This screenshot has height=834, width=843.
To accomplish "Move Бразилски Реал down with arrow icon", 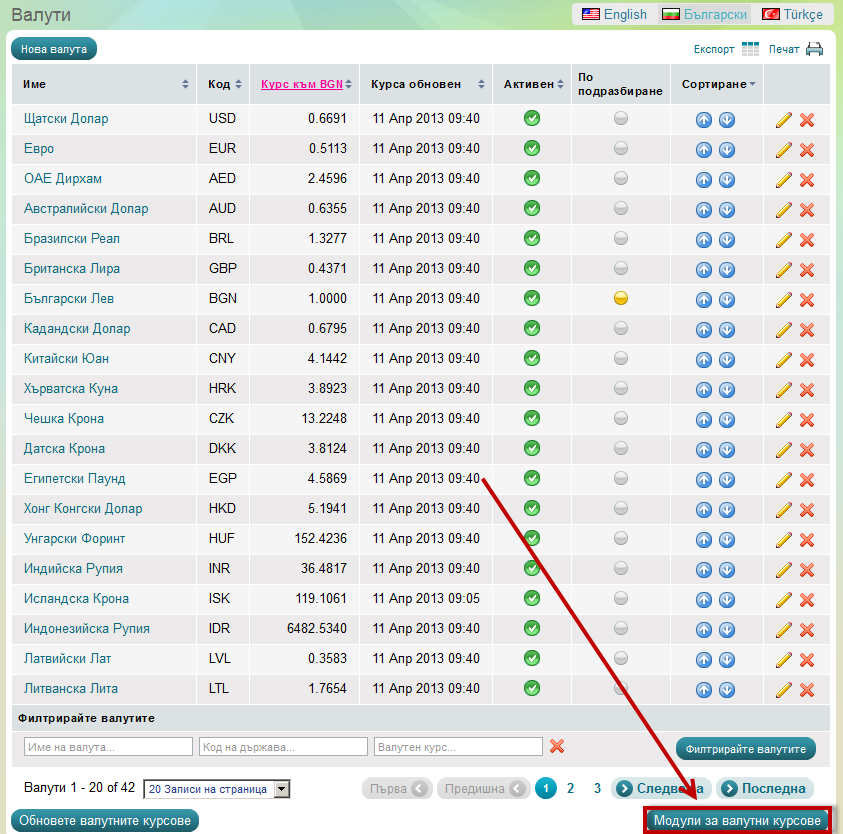I will click(x=727, y=240).
